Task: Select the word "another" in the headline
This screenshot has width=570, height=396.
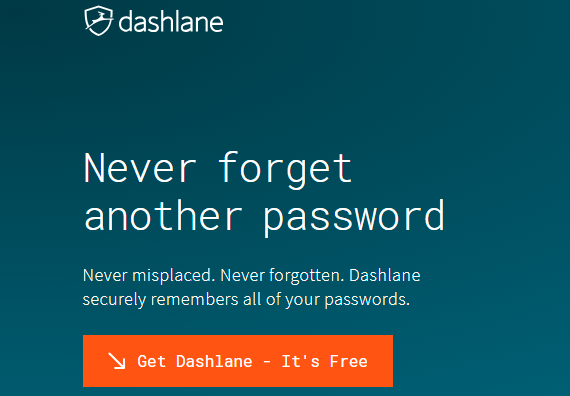Action: (163, 215)
